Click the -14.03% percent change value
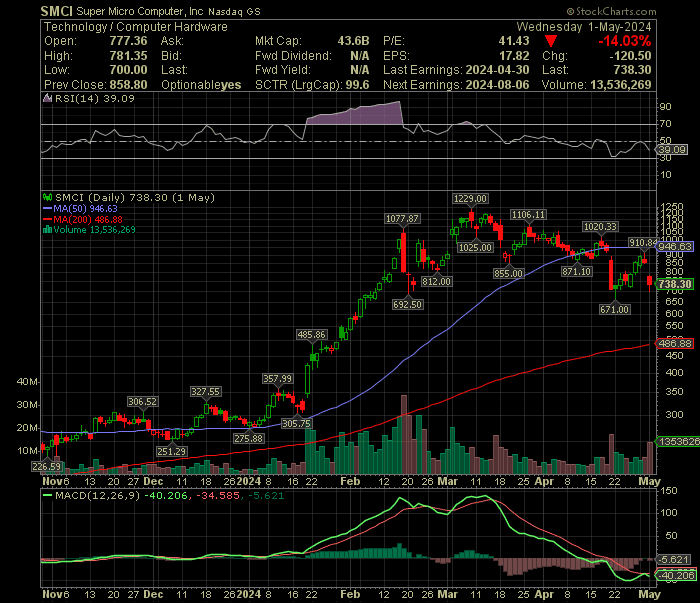 pyautogui.click(x=625, y=41)
